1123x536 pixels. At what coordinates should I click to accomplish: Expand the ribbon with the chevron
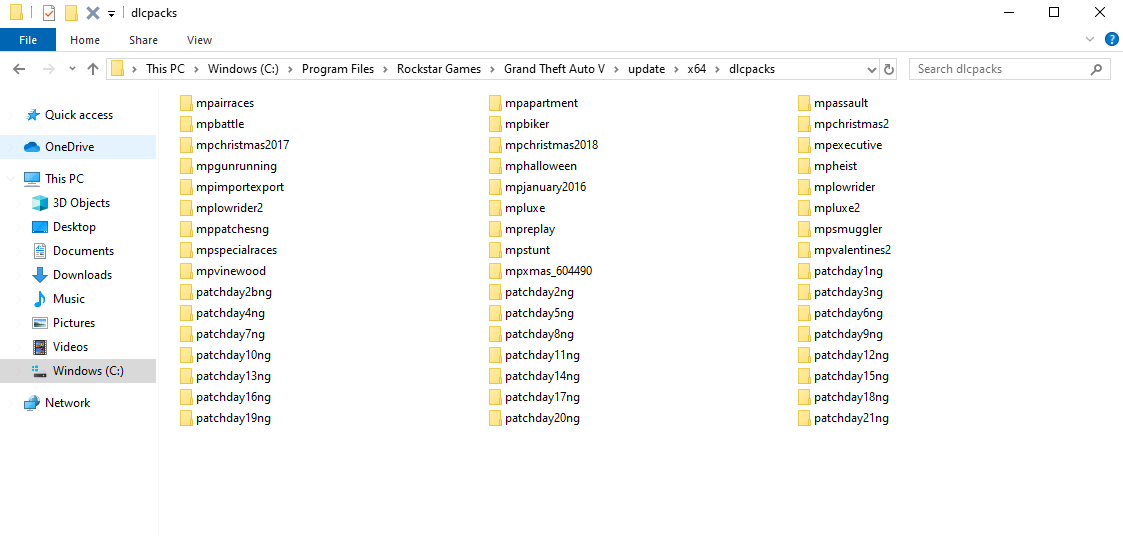[x=1090, y=39]
